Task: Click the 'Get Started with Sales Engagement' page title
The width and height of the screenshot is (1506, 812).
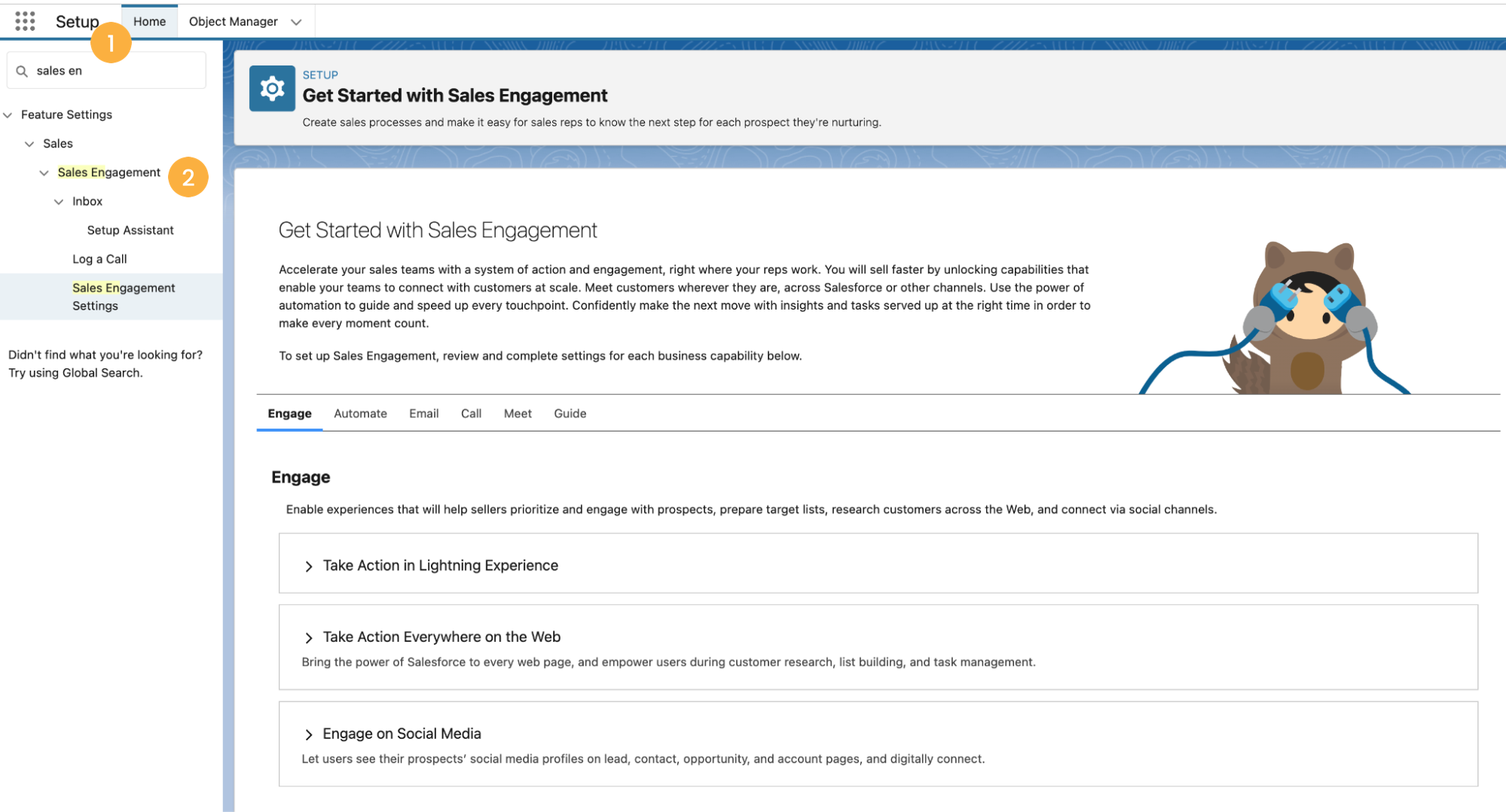Action: [455, 96]
